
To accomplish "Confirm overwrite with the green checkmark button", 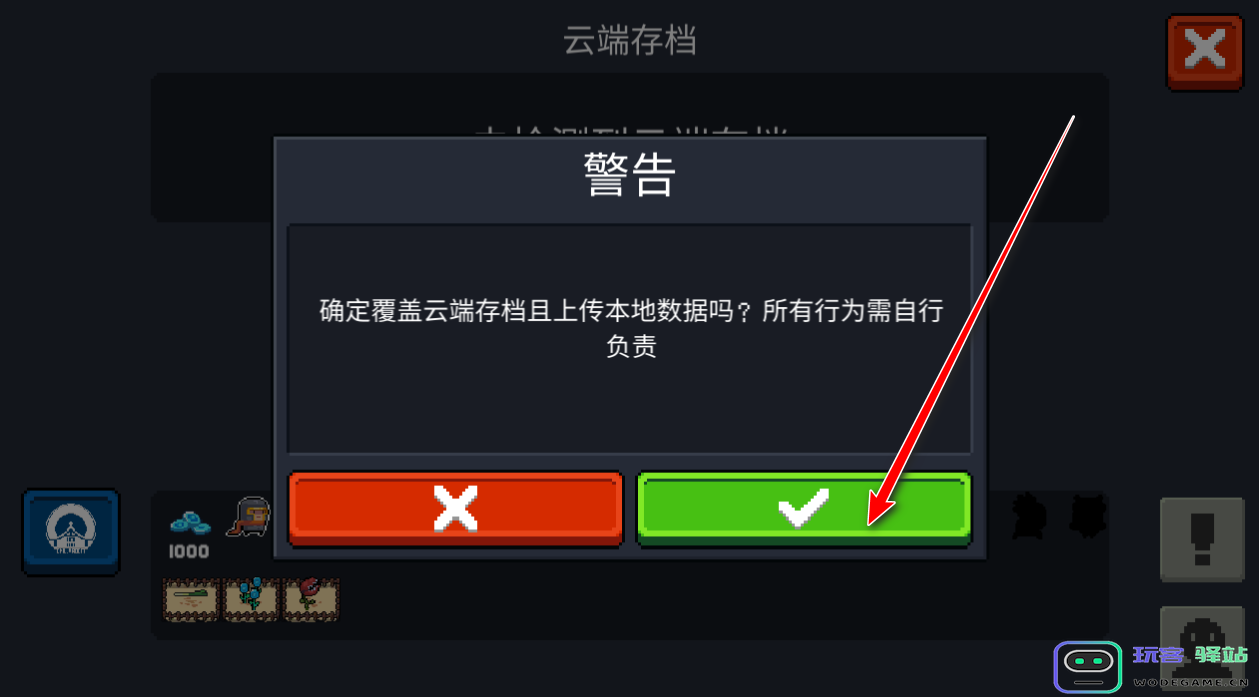I will 804,509.
